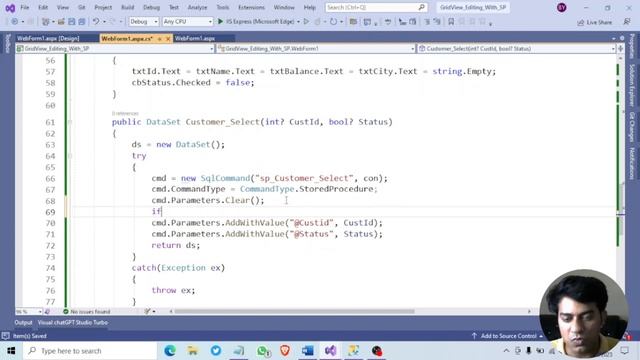Open the Git Changes side panel

tap(632, 127)
